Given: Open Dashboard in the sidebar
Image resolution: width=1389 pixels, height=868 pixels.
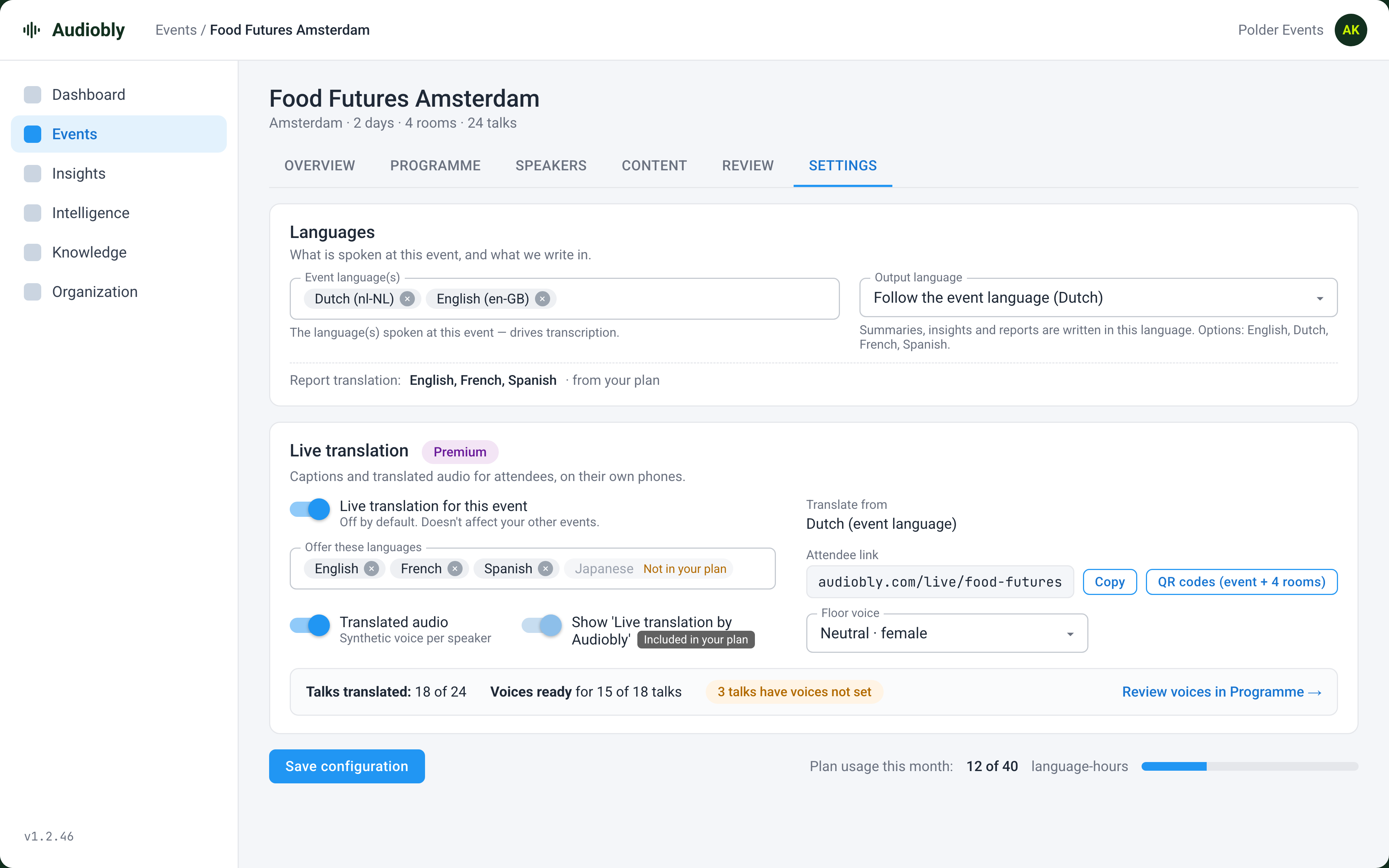Looking at the screenshot, I should tap(119, 95).
